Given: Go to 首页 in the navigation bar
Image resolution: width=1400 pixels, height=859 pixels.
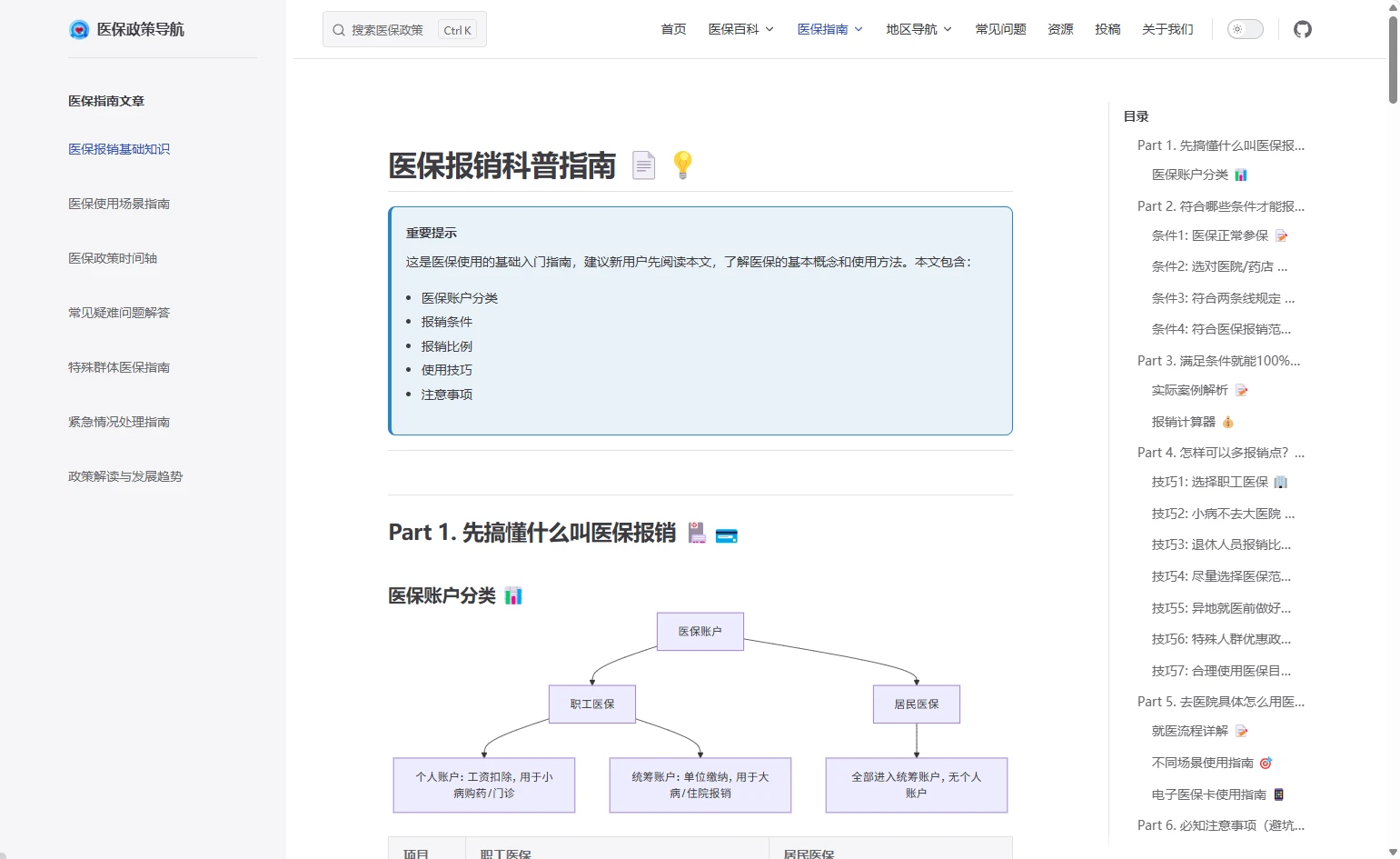Looking at the screenshot, I should click(673, 29).
